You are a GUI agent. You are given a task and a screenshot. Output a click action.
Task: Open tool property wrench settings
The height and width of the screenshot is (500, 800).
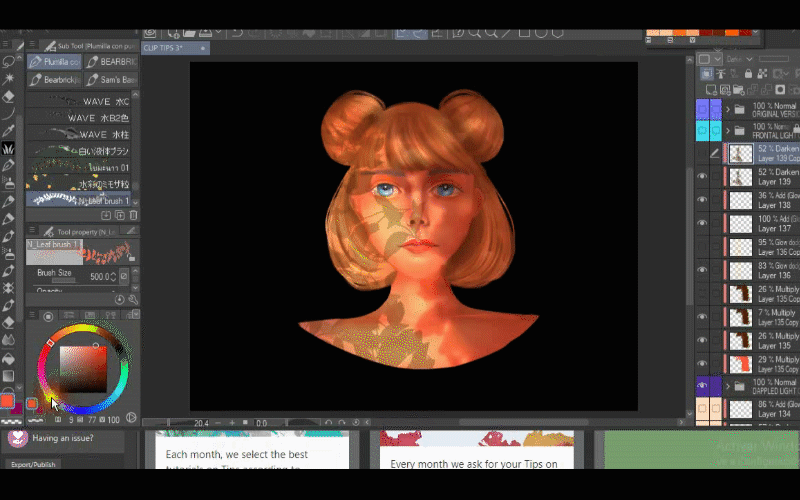[x=132, y=299]
